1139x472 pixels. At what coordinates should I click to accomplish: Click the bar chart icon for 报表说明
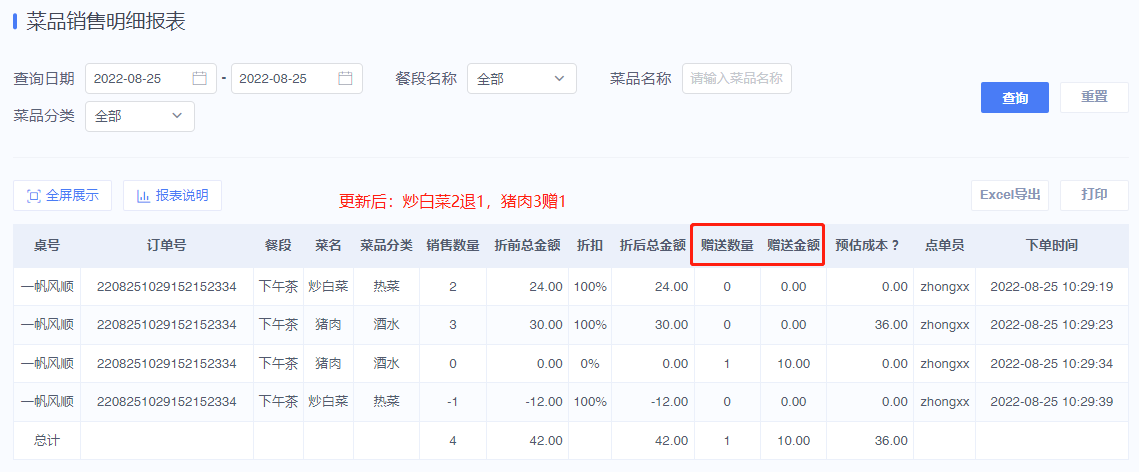tap(144, 195)
